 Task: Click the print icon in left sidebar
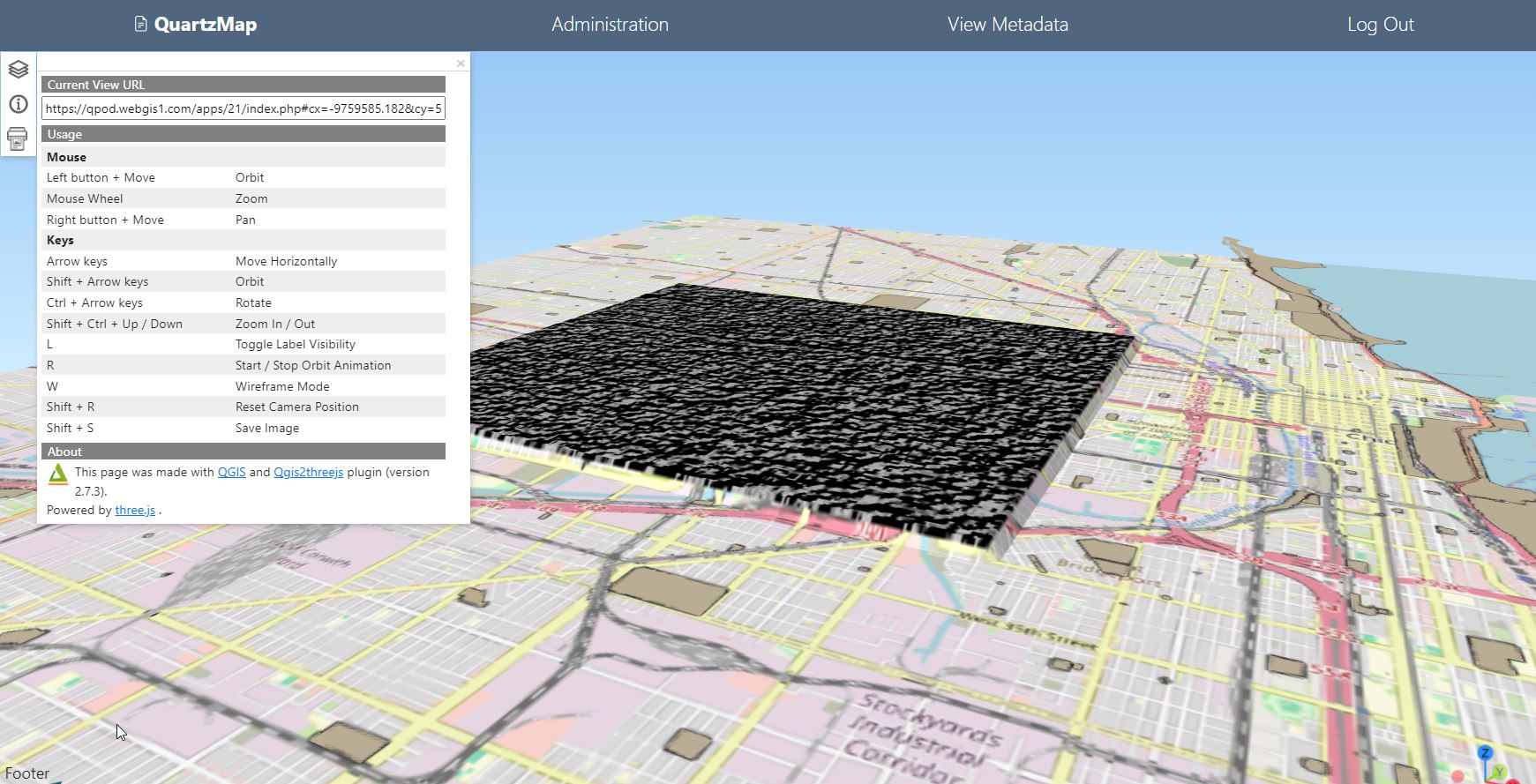coord(18,138)
